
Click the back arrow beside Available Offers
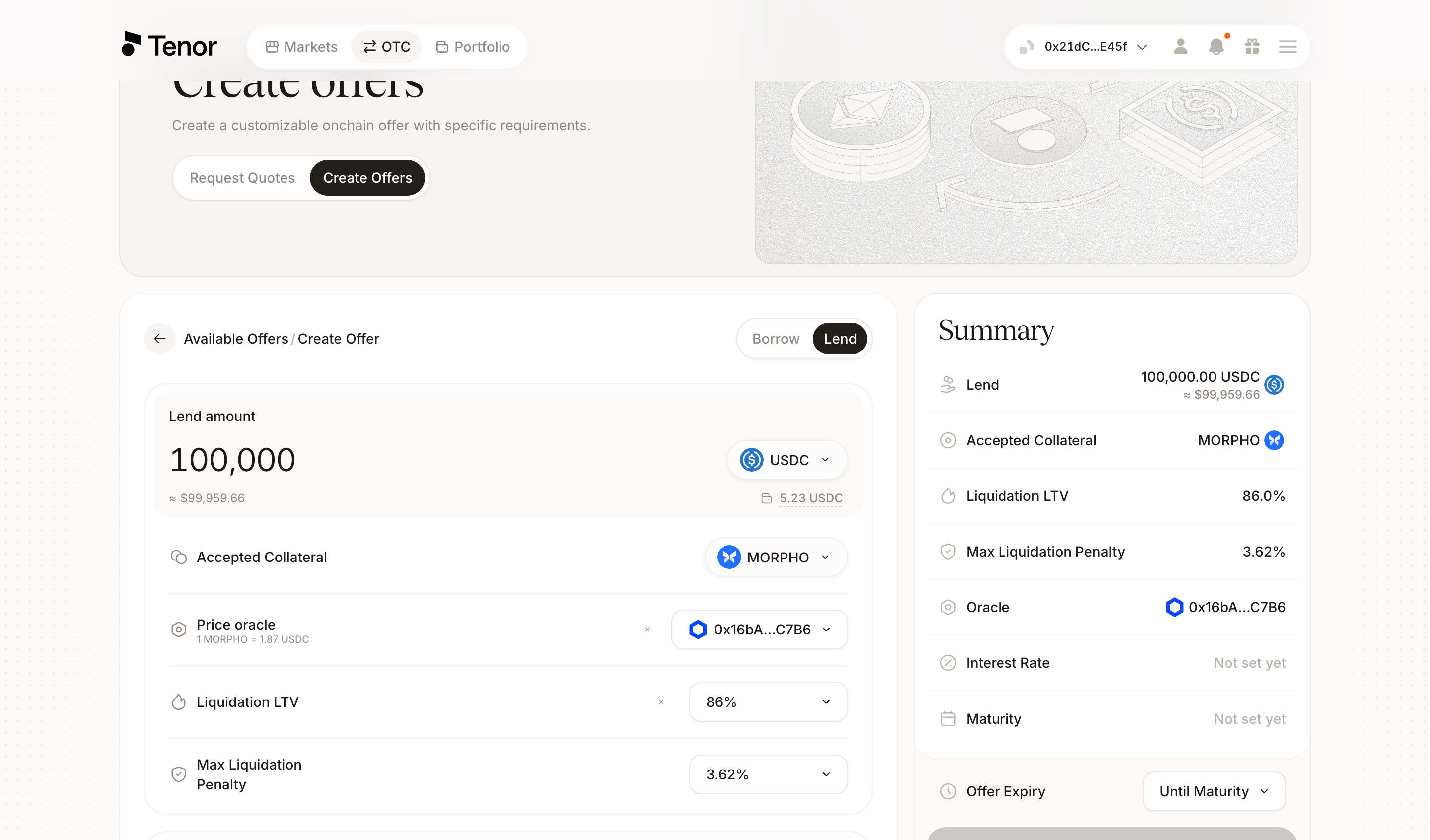pyautogui.click(x=160, y=338)
